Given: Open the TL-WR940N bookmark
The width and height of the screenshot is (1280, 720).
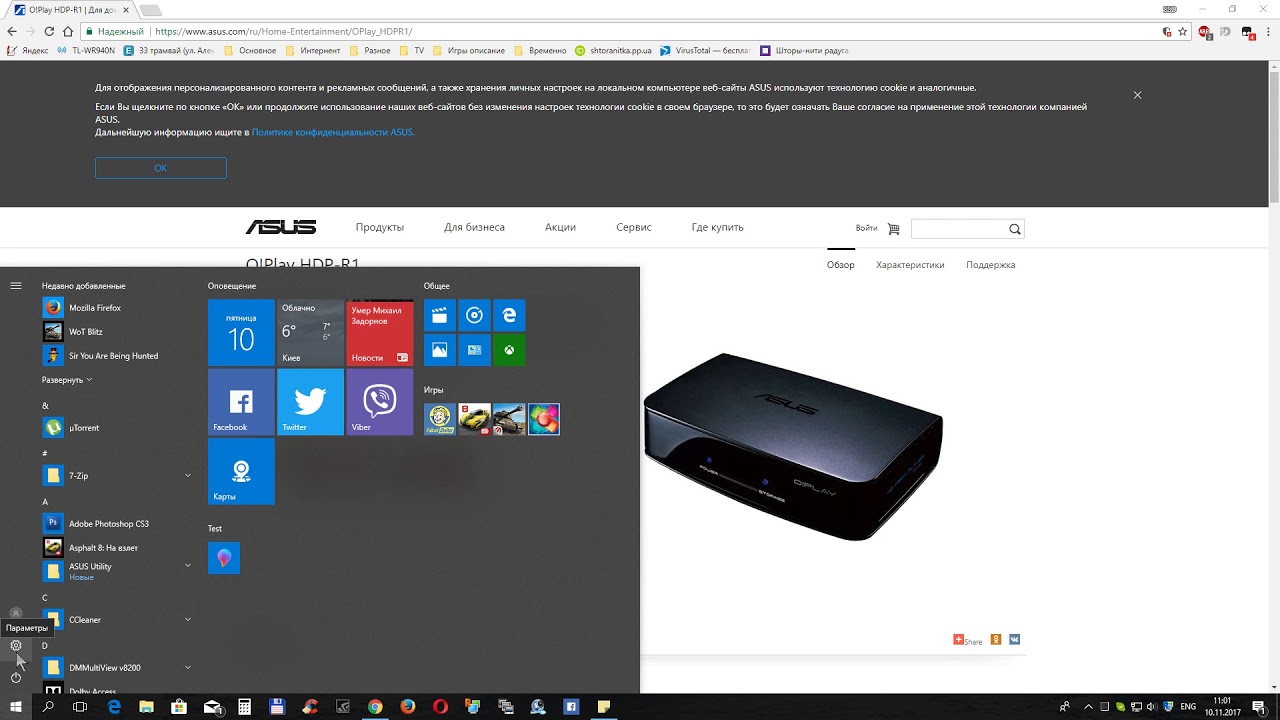Looking at the screenshot, I should (x=86, y=50).
